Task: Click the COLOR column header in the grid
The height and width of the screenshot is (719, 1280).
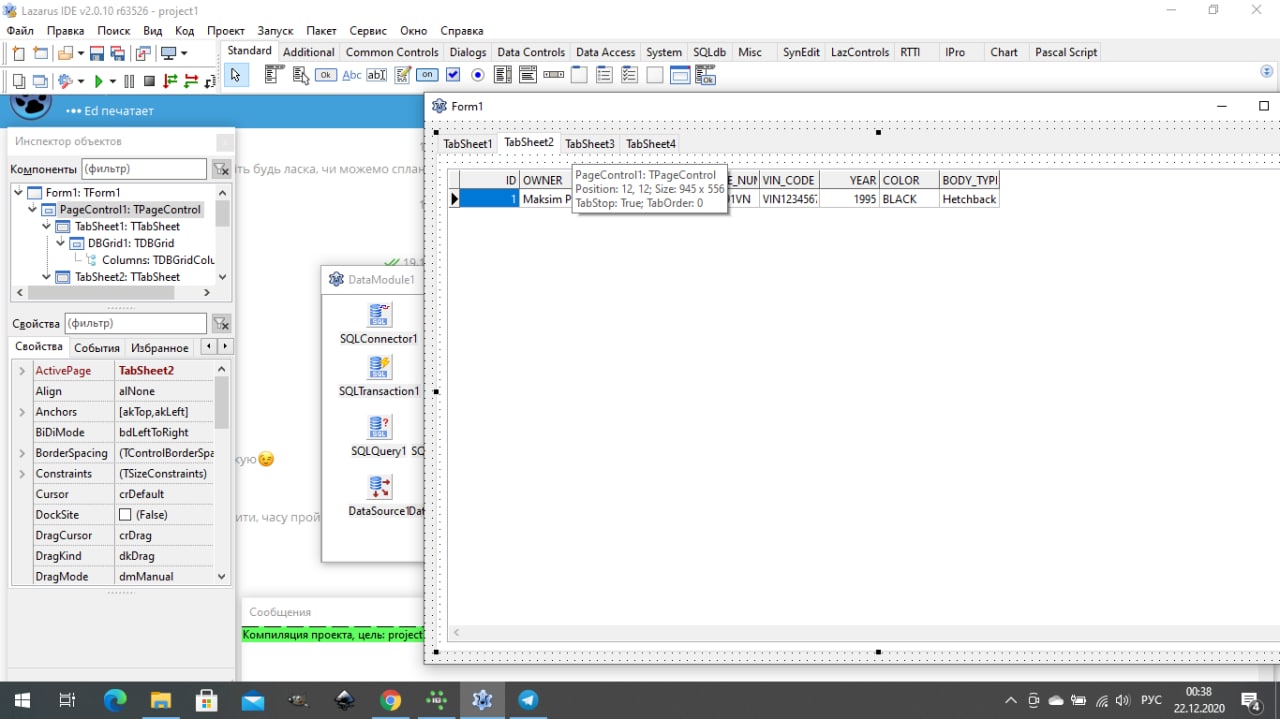Action: pos(909,181)
